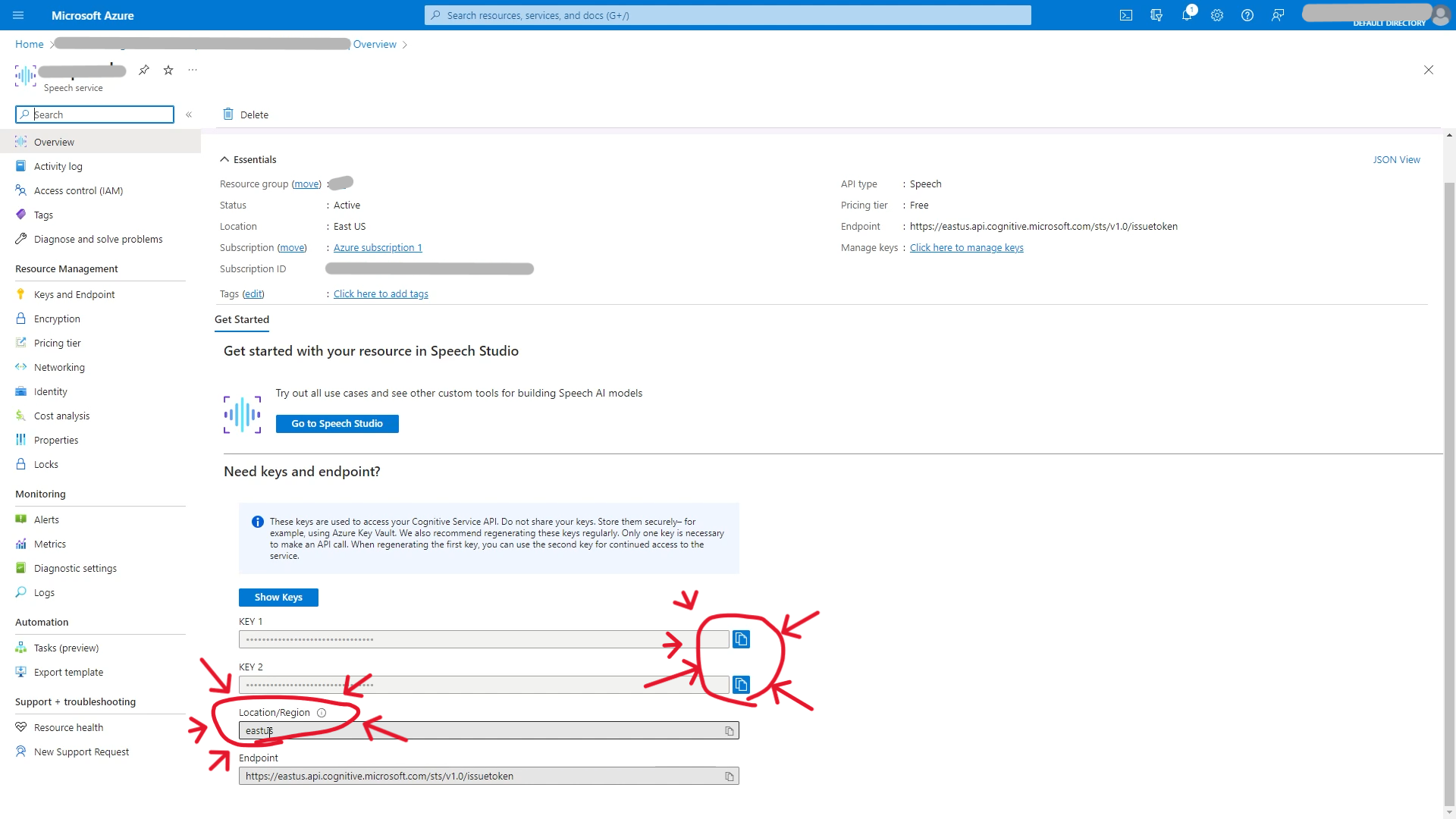Click here to manage keys link
The image size is (1456, 819).
(966, 248)
